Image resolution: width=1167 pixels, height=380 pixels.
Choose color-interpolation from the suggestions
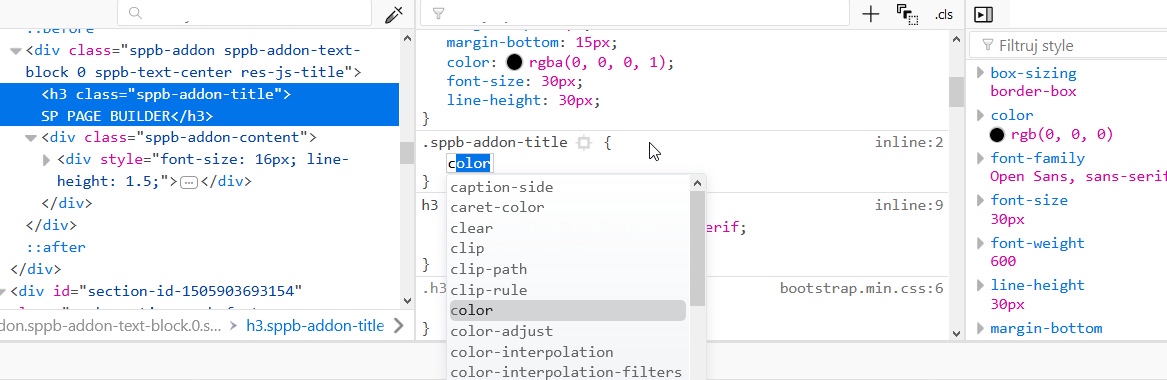(x=567, y=352)
